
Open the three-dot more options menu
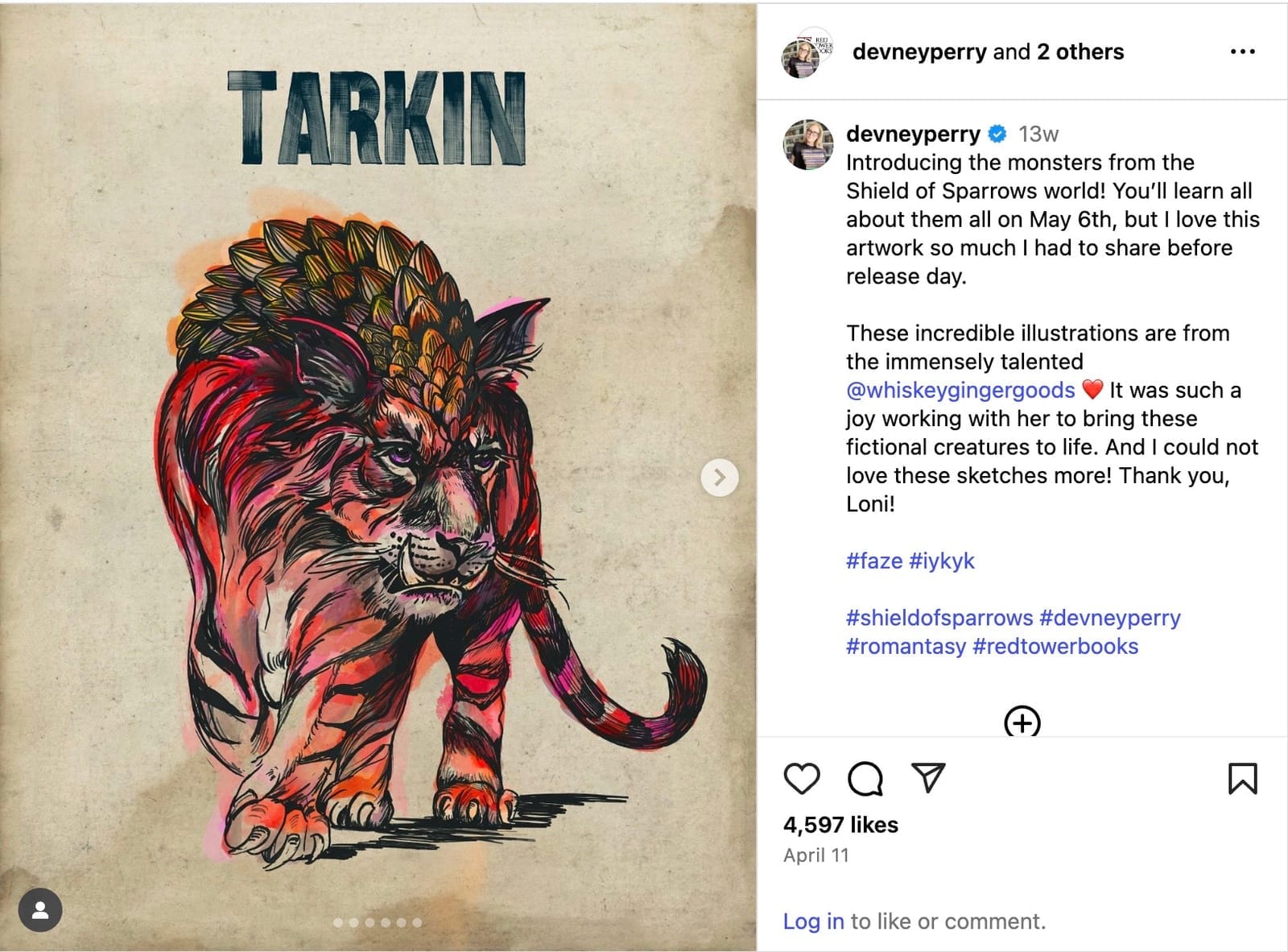(x=1242, y=52)
